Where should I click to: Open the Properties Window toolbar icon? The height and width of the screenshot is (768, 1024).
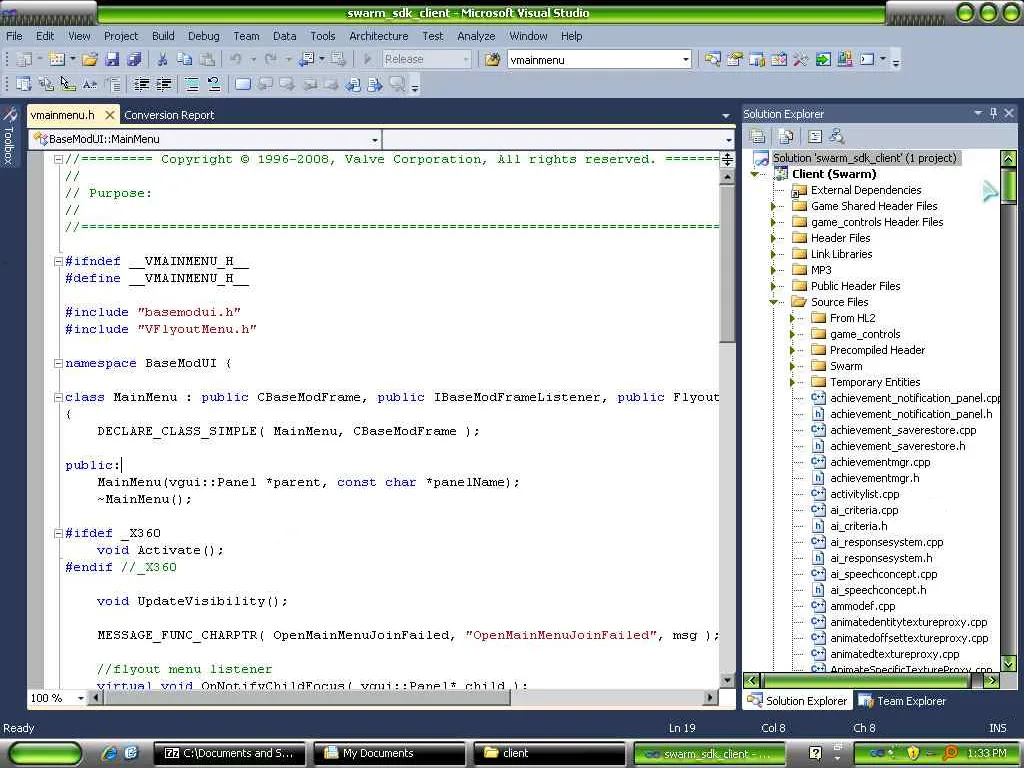(x=735, y=59)
